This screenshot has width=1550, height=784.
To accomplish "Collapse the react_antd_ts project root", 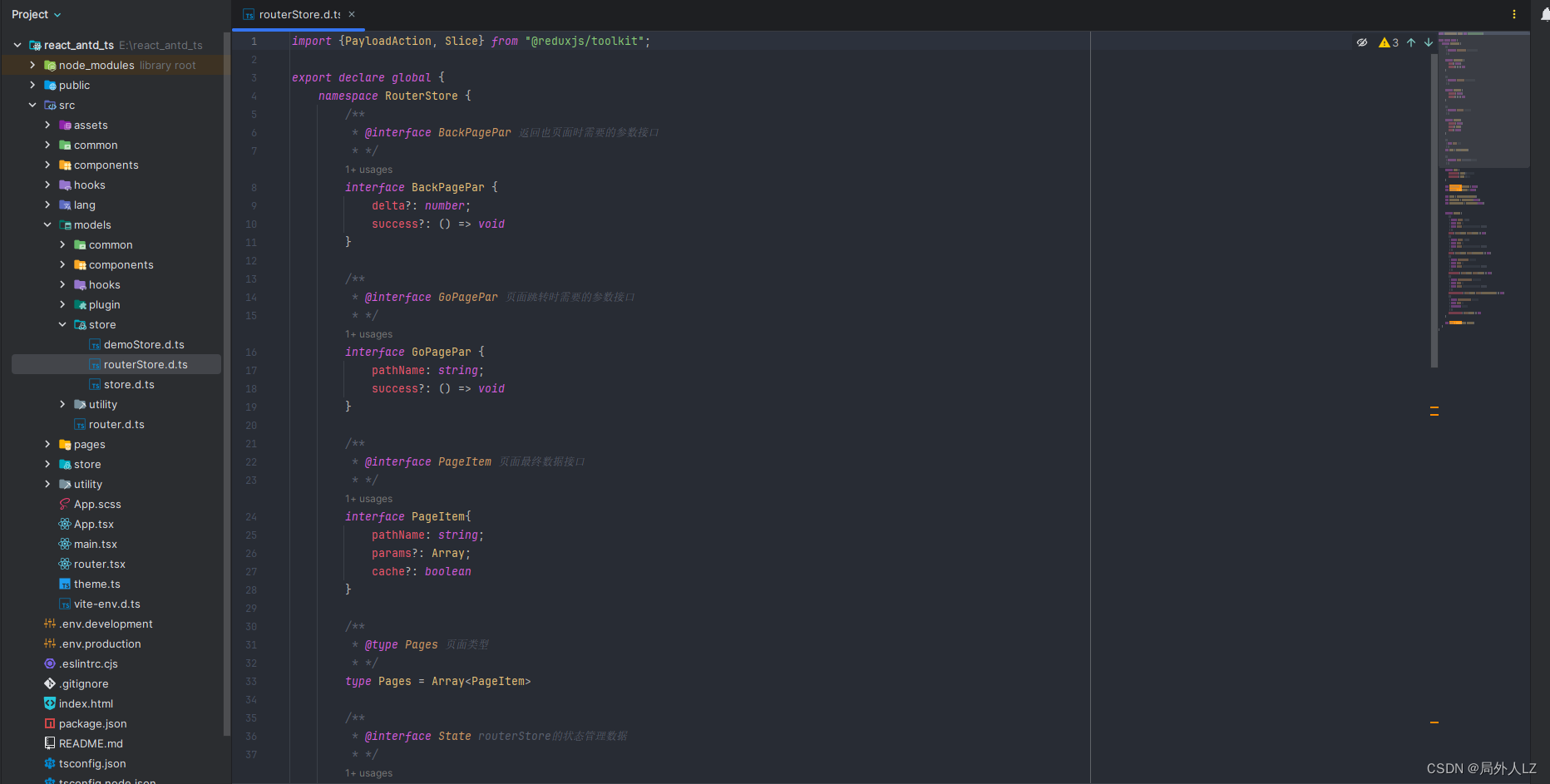I will 17,45.
